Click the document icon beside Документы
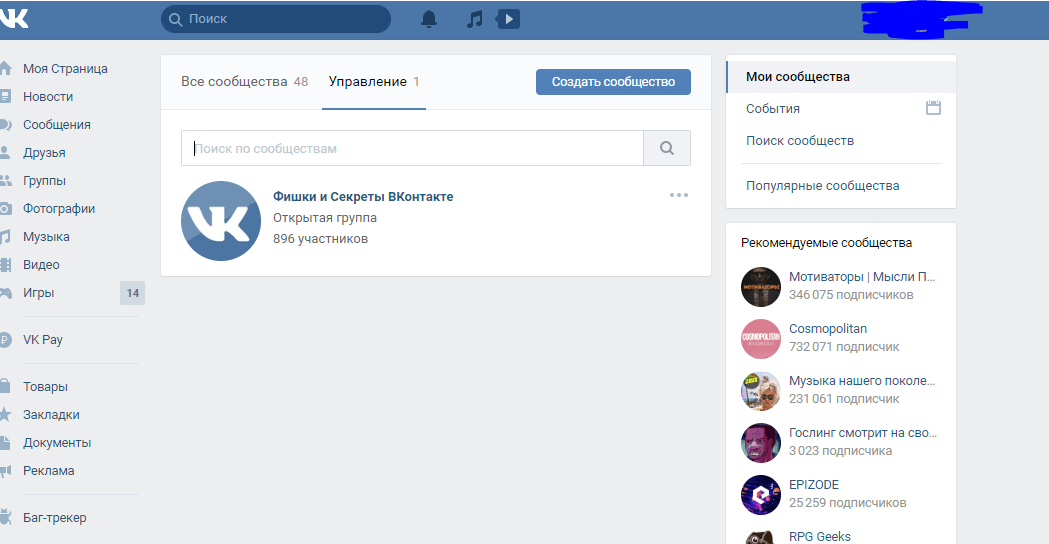 click(x=5, y=442)
